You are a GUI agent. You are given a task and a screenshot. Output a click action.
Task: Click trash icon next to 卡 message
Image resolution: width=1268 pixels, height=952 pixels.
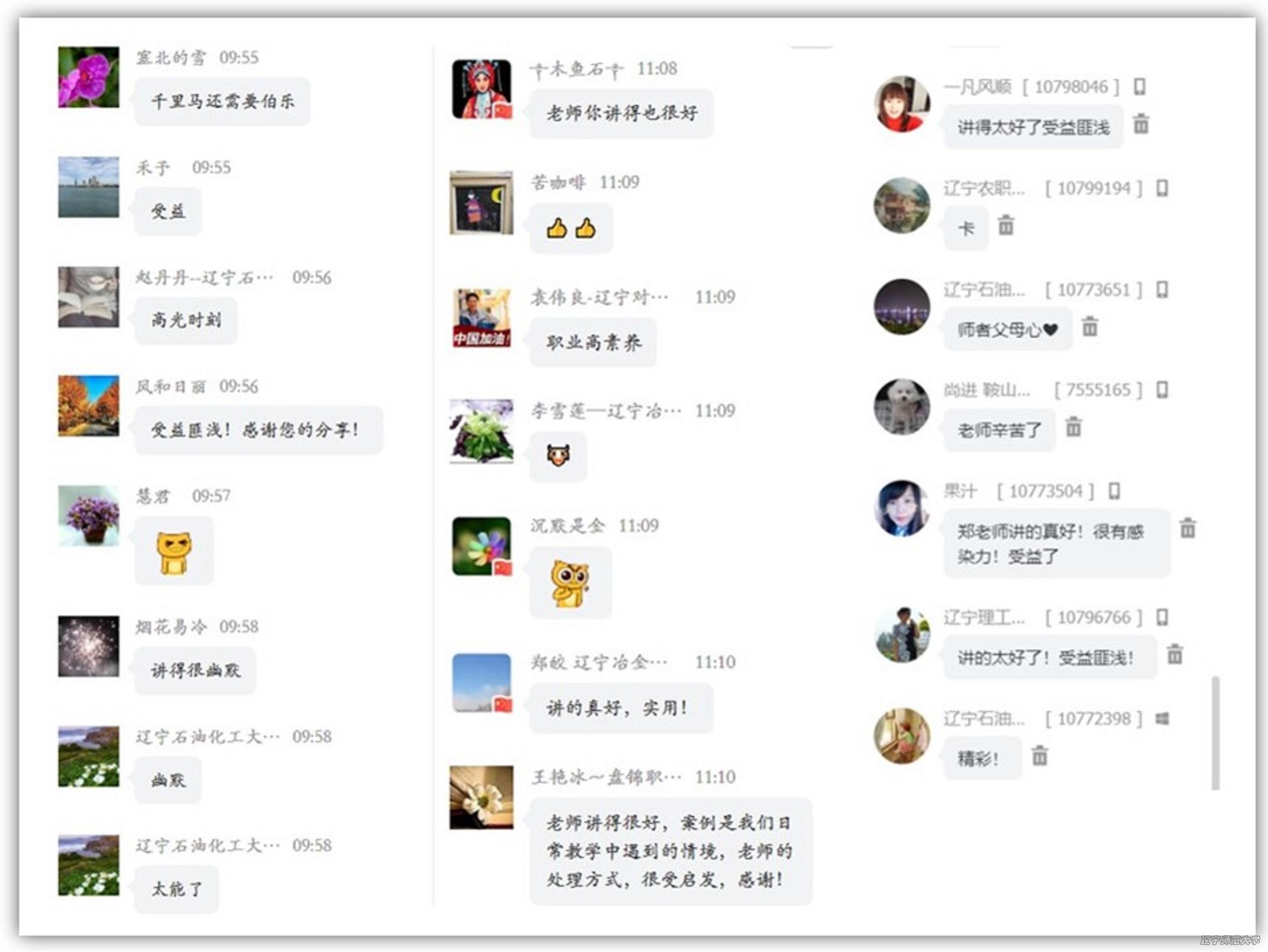[1006, 225]
